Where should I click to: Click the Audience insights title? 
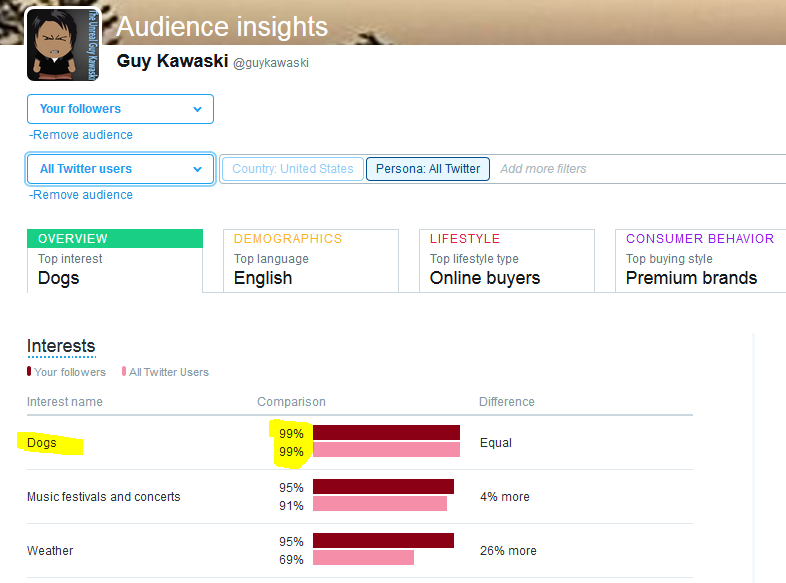(222, 27)
